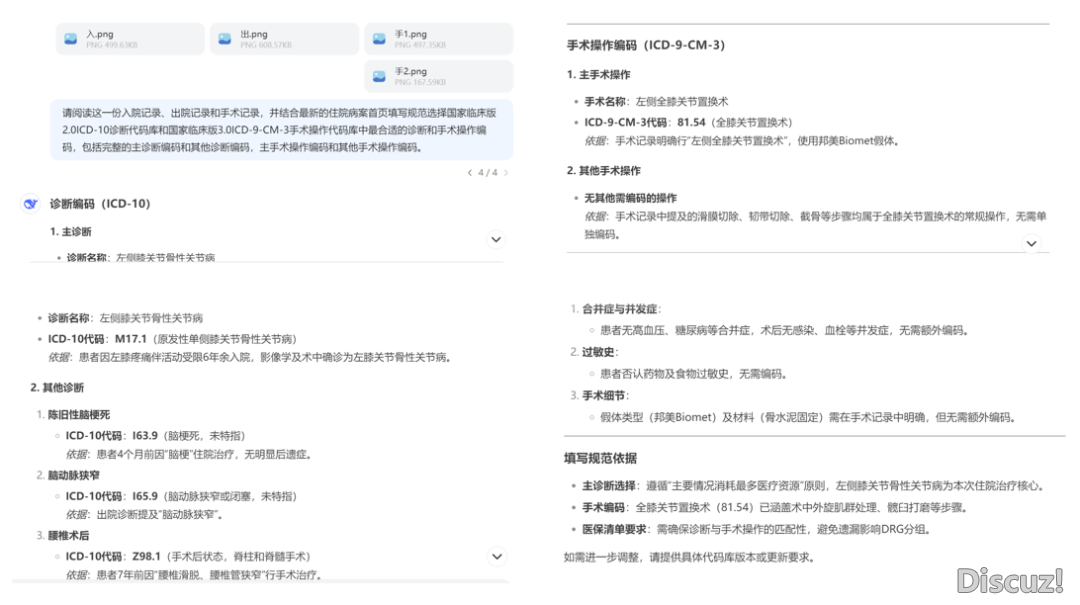Go to next response version arrow
Image resolution: width=1080 pixels, height=605 pixels.
pyautogui.click(x=506, y=173)
